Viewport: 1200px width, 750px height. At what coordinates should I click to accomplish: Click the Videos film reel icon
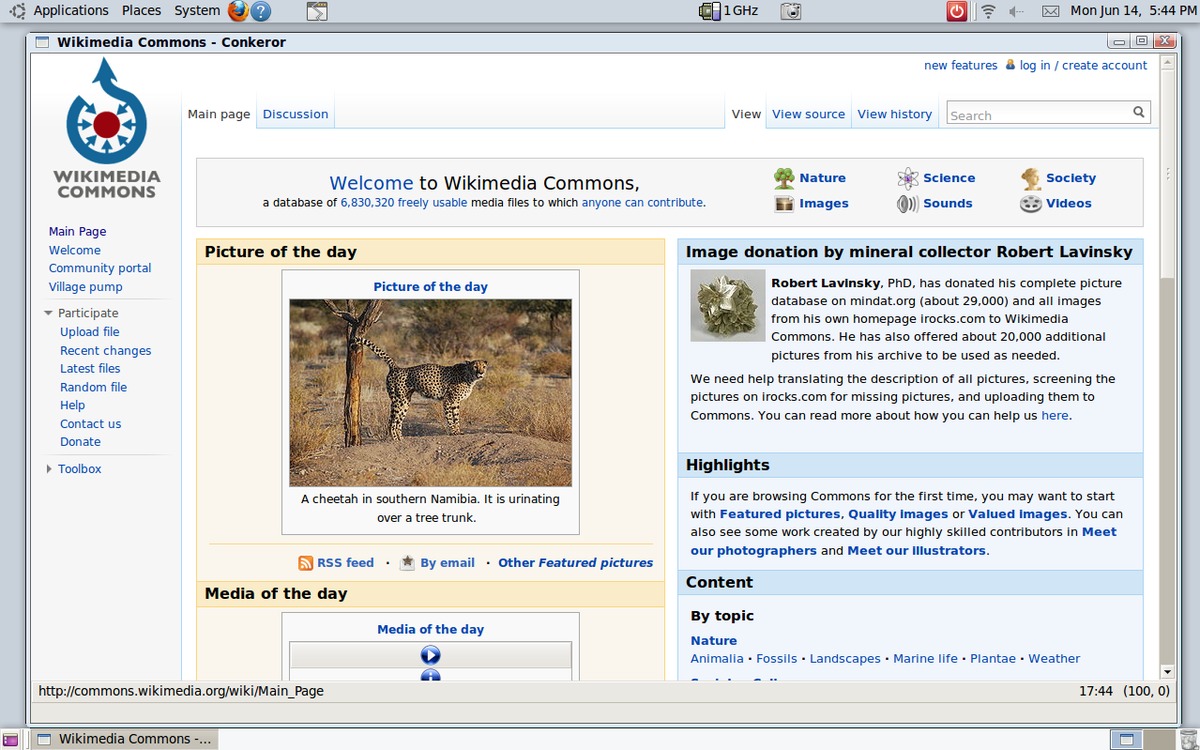click(x=1031, y=204)
